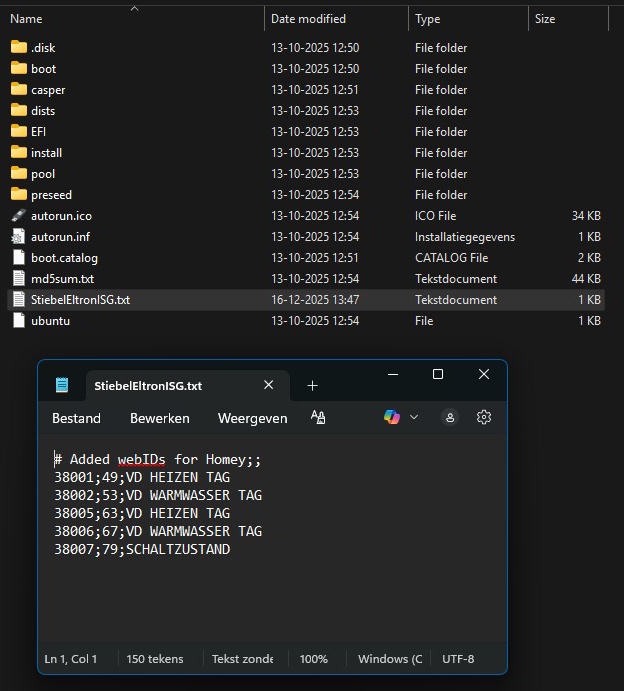Close the StiebelEltronISG.txt tab
624x691 pixels.
(268, 385)
